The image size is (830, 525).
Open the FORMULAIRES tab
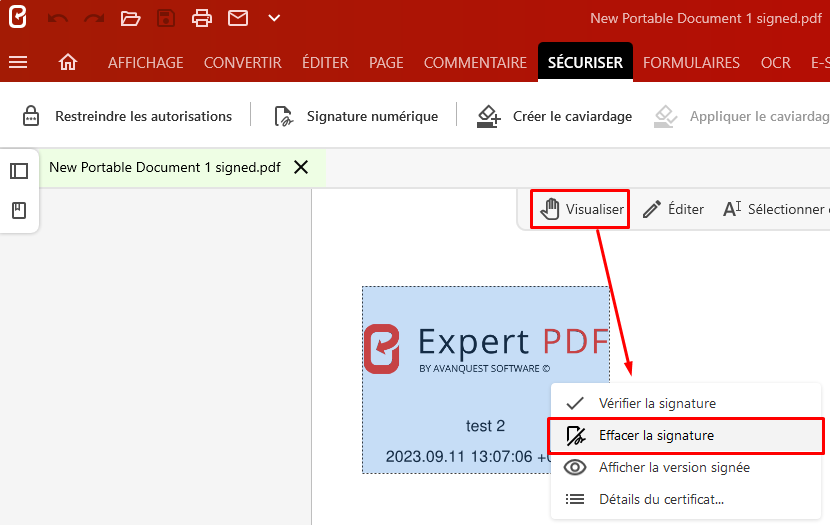[x=691, y=62]
